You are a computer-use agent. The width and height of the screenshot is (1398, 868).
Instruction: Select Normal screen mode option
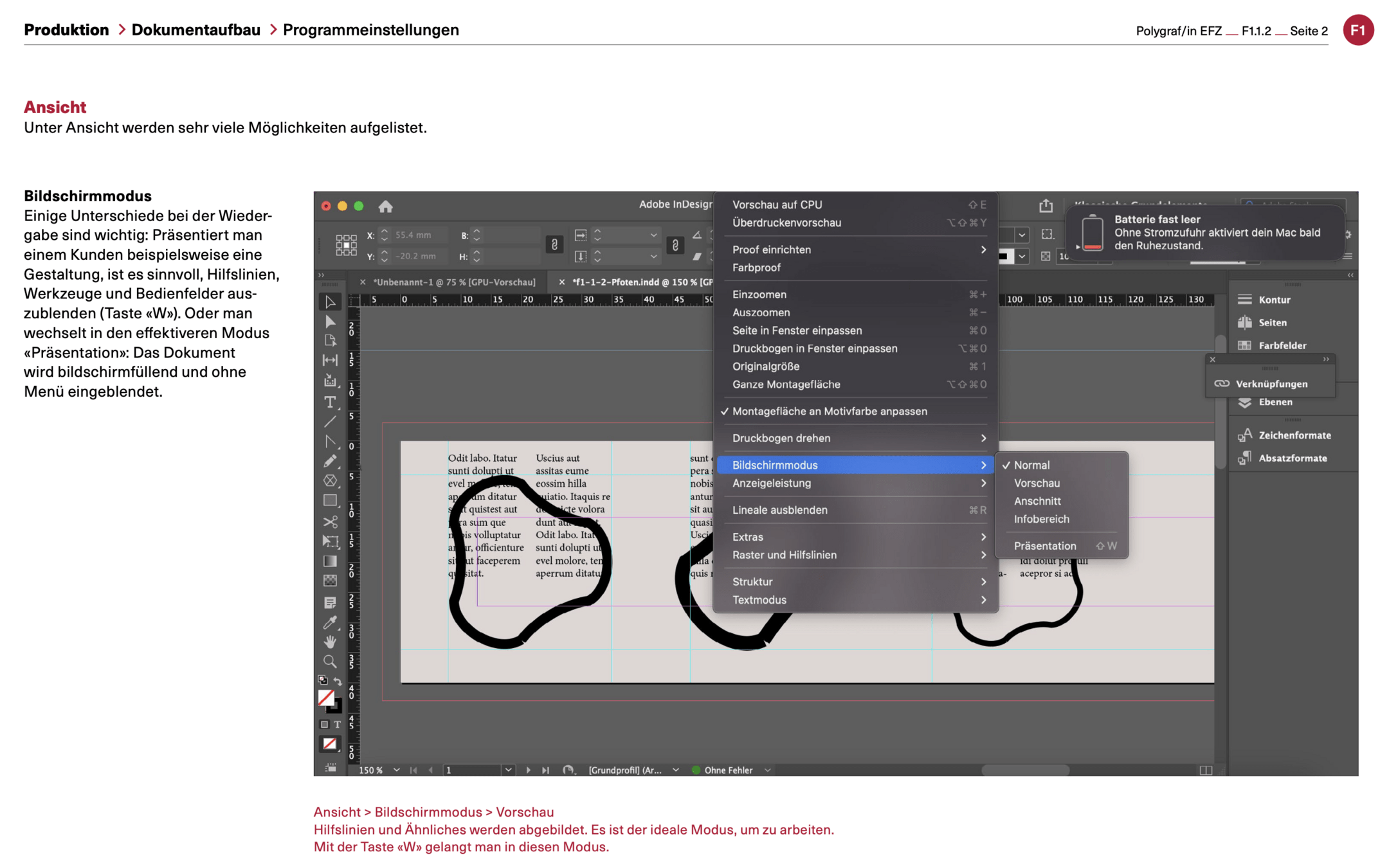[x=1031, y=465]
